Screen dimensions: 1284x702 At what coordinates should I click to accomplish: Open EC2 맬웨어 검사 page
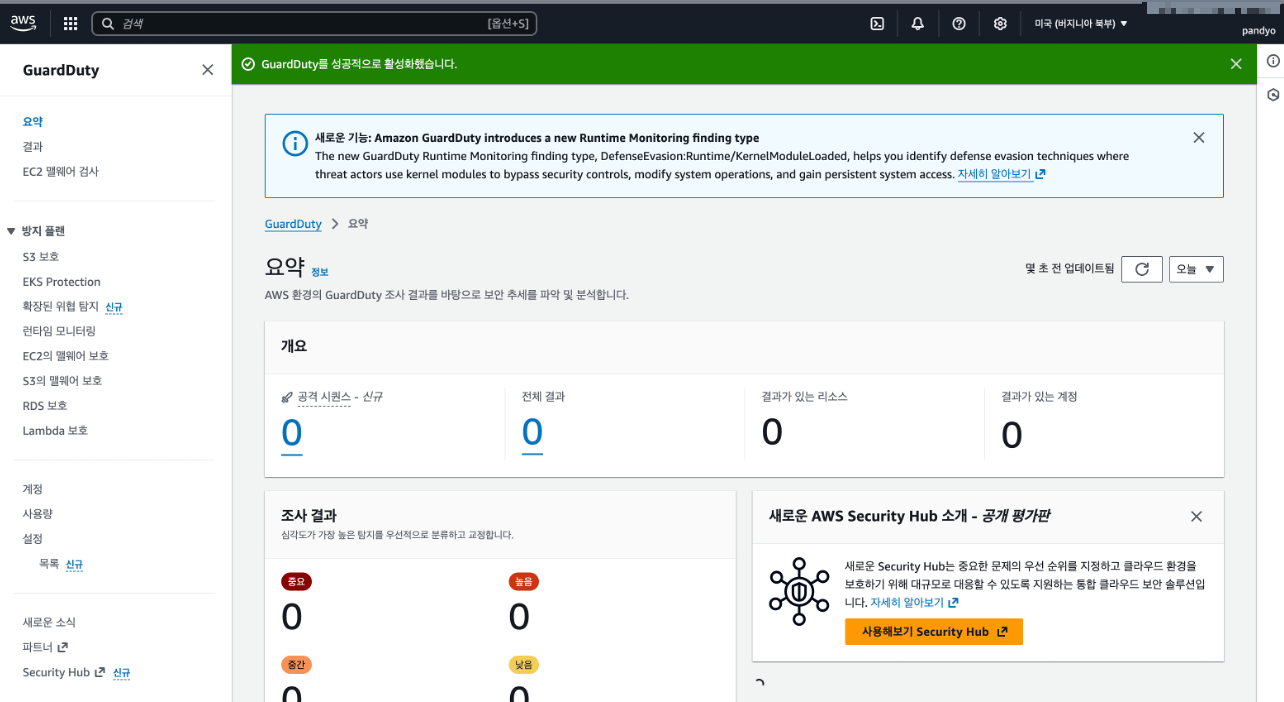point(61,171)
